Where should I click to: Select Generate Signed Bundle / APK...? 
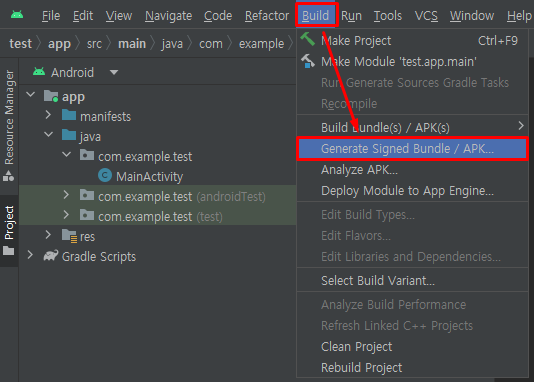click(x=412, y=149)
